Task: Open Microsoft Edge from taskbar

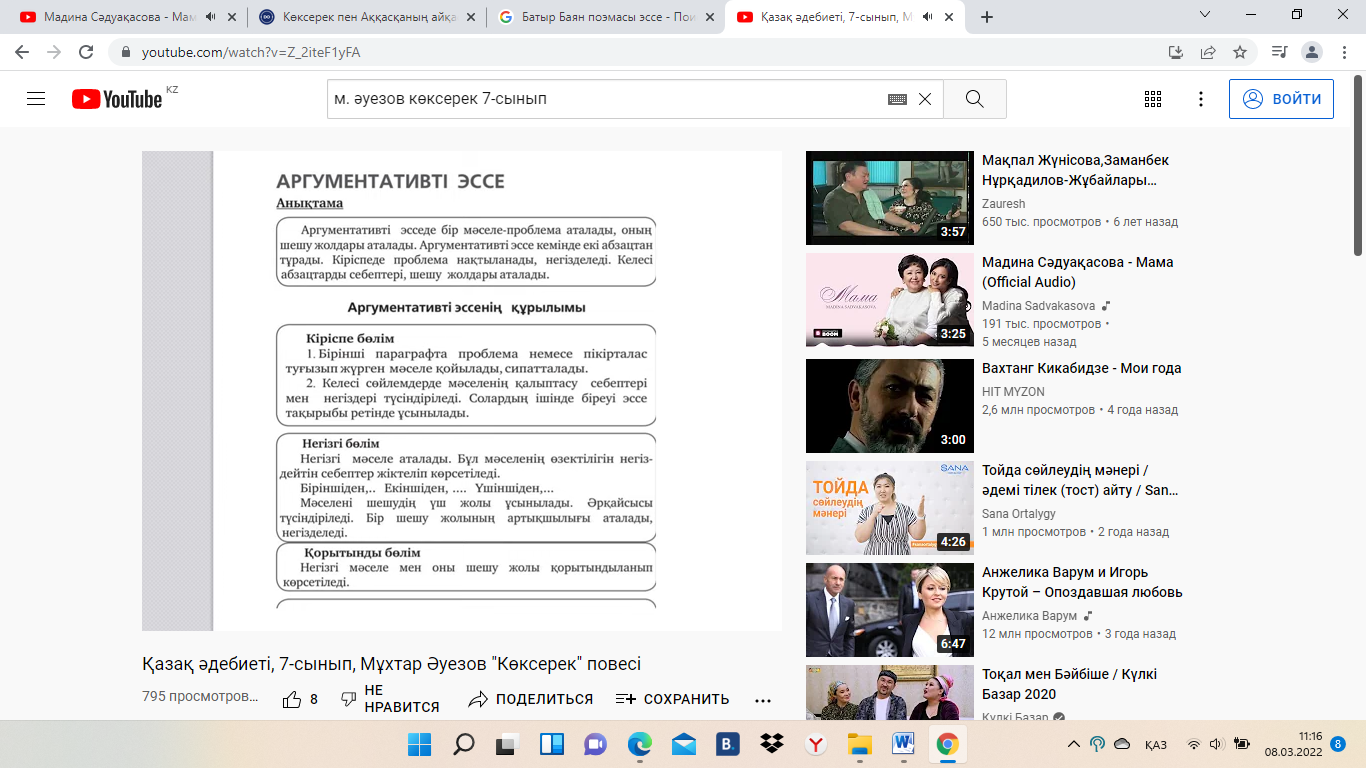Action: coord(639,744)
